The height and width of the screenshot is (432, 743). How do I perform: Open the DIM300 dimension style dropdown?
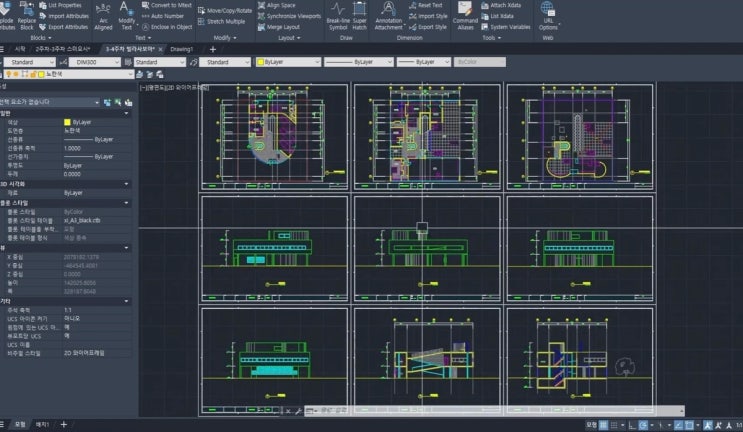(x=95, y=62)
